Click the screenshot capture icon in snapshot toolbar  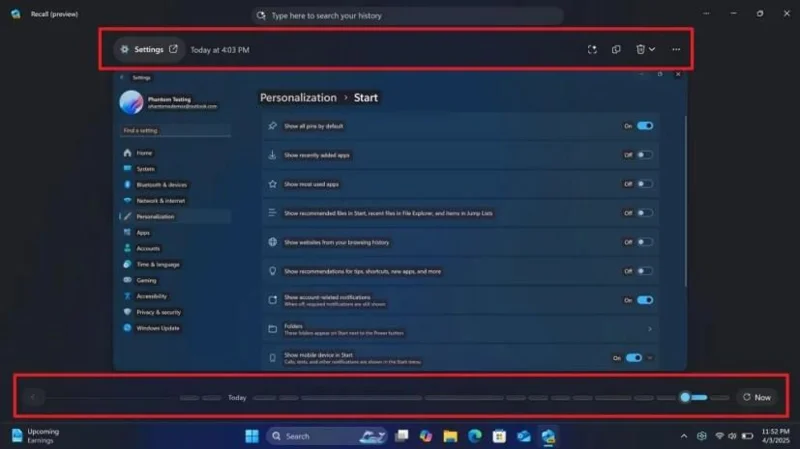(592, 49)
